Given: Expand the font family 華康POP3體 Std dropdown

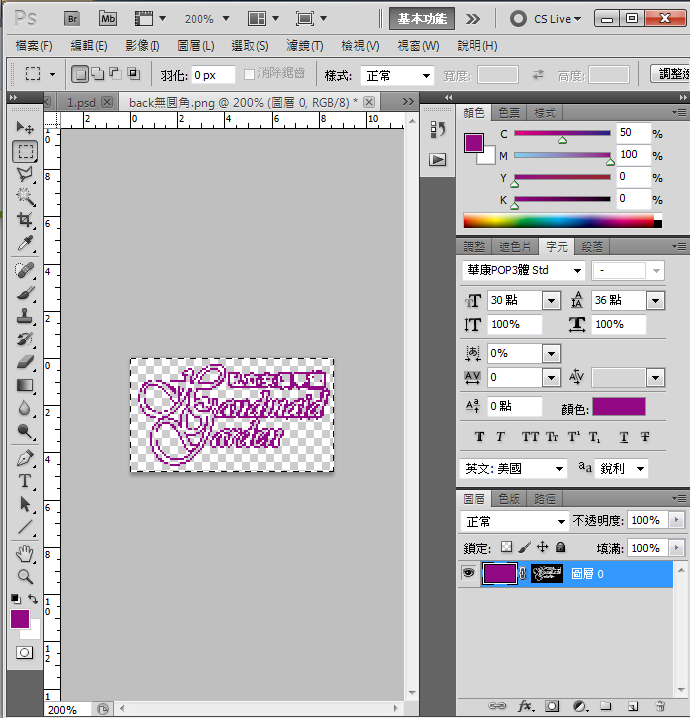Looking at the screenshot, I should [x=523, y=271].
